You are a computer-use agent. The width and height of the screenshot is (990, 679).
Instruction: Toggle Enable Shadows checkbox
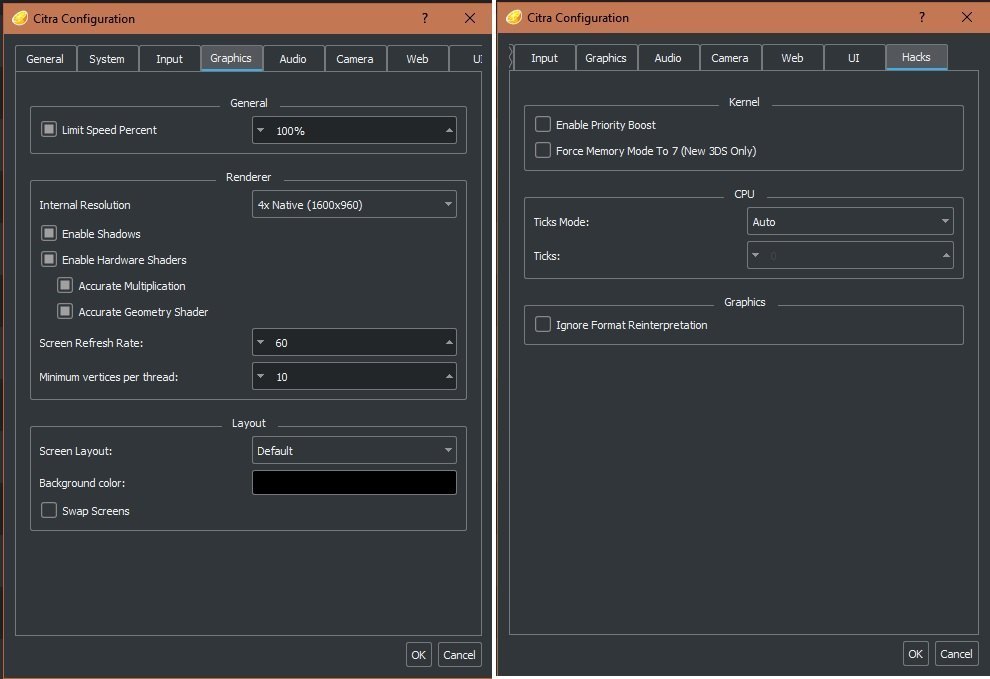click(x=49, y=234)
